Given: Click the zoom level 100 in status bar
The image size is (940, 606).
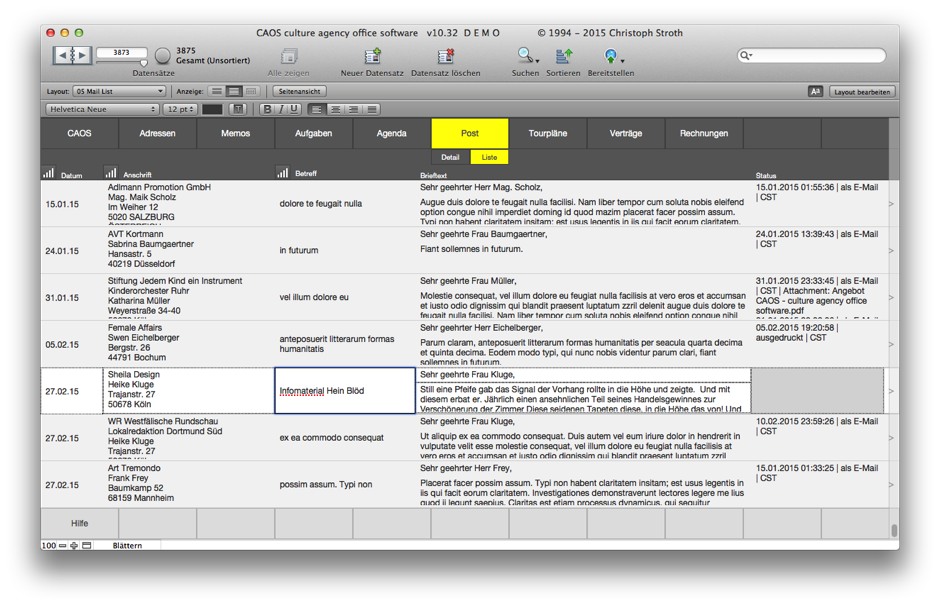Looking at the screenshot, I should [49, 545].
